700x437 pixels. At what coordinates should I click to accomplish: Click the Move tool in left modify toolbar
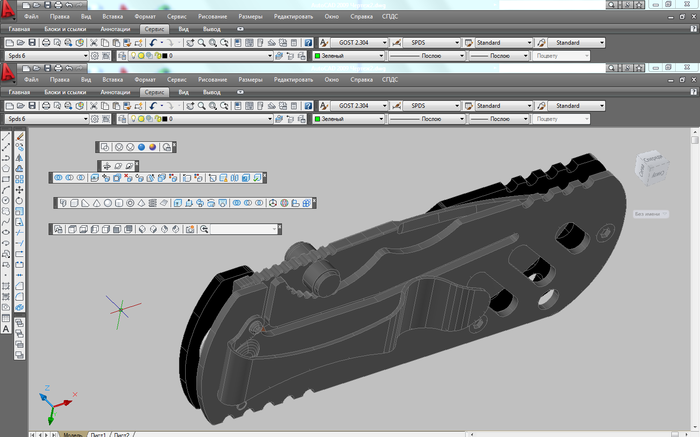pos(19,190)
